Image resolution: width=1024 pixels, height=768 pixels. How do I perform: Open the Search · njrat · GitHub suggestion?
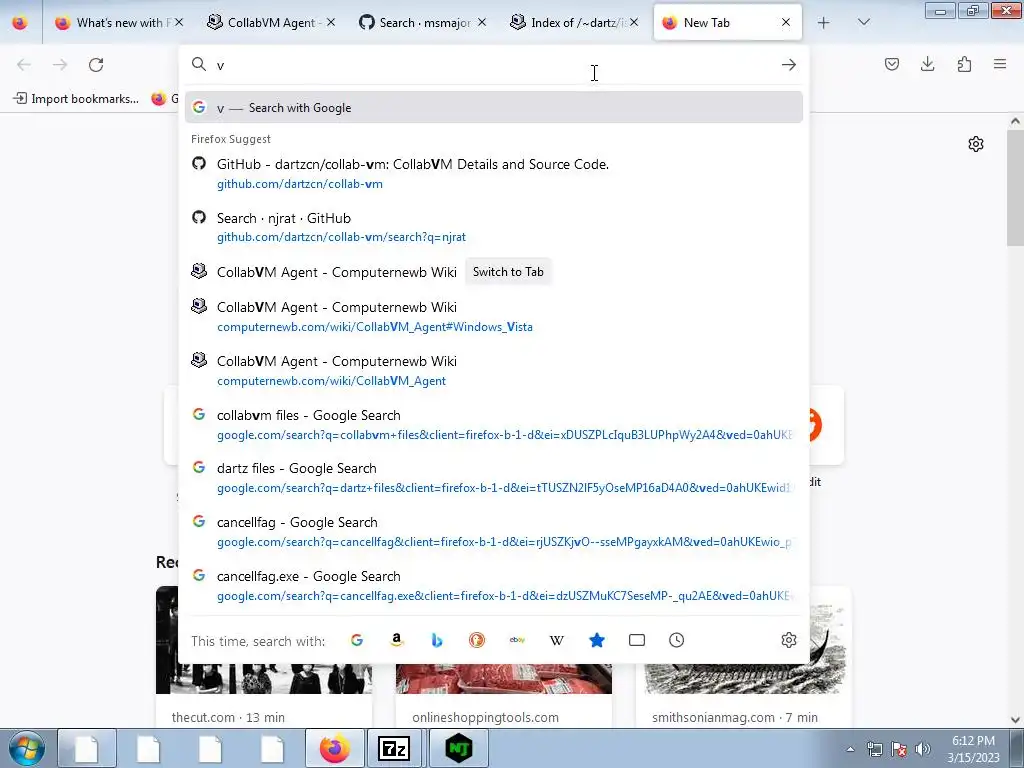[x=493, y=227]
